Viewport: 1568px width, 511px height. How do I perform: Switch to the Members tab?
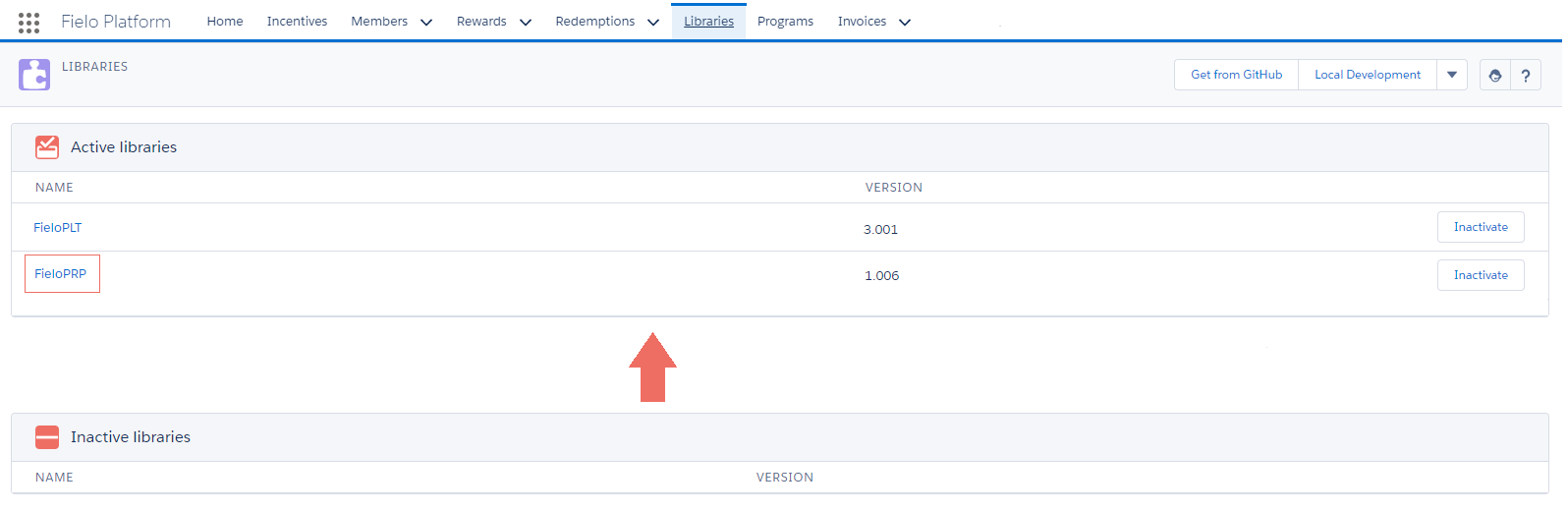point(379,22)
